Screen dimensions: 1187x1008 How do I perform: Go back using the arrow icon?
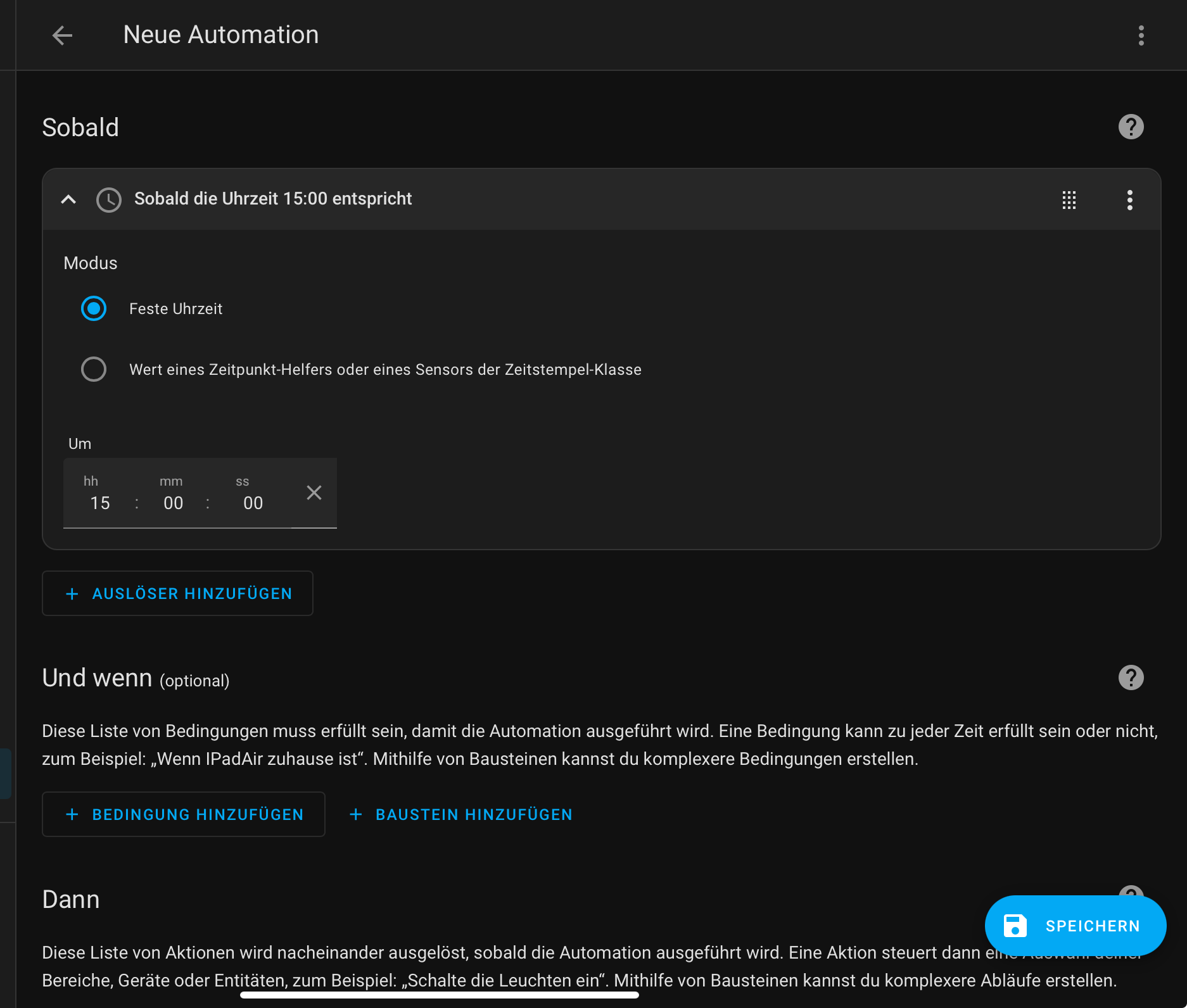tap(62, 35)
